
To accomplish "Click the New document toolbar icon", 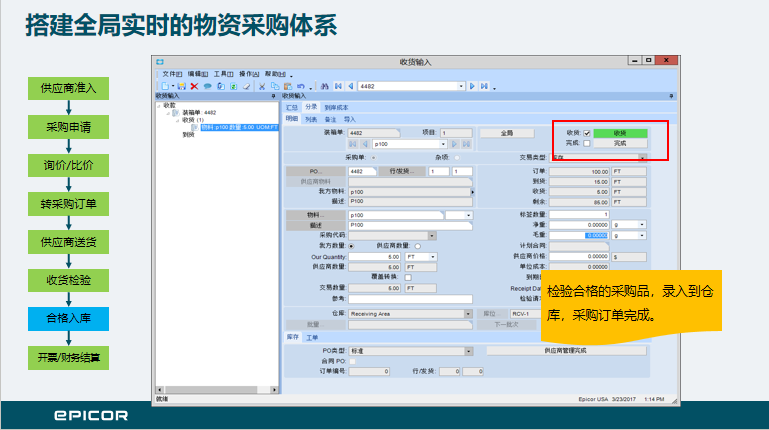I will coord(165,86).
